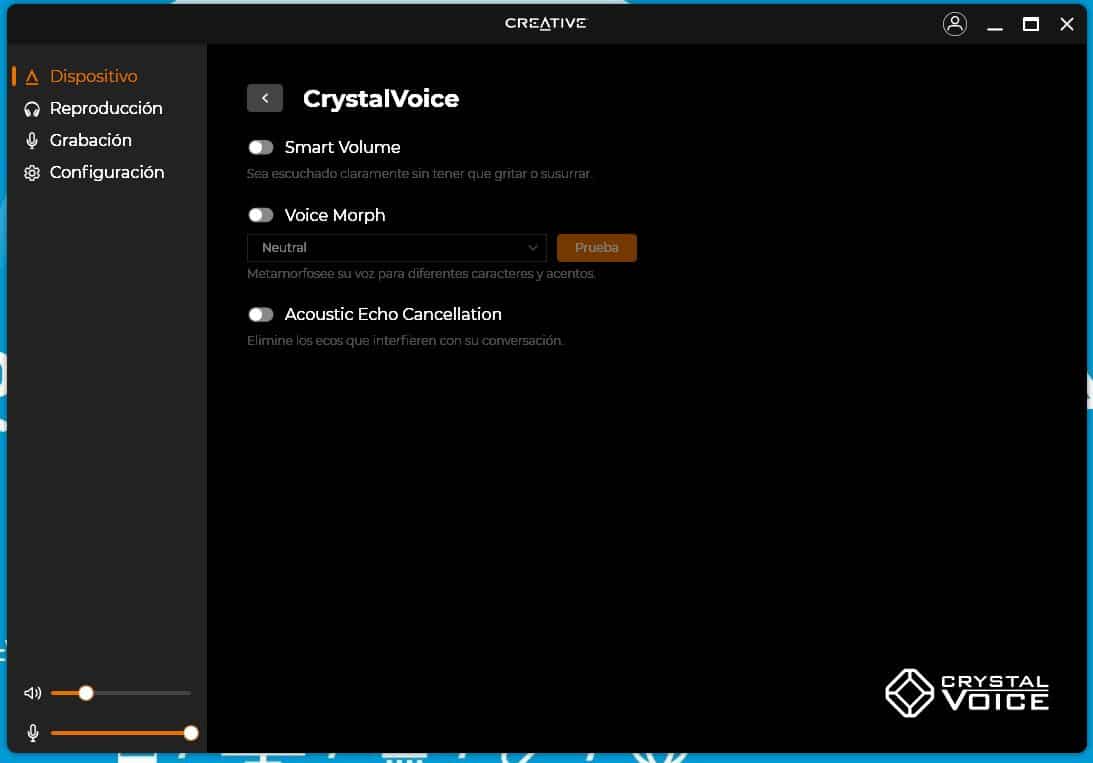Go back using the arrow button

pyautogui.click(x=265, y=98)
